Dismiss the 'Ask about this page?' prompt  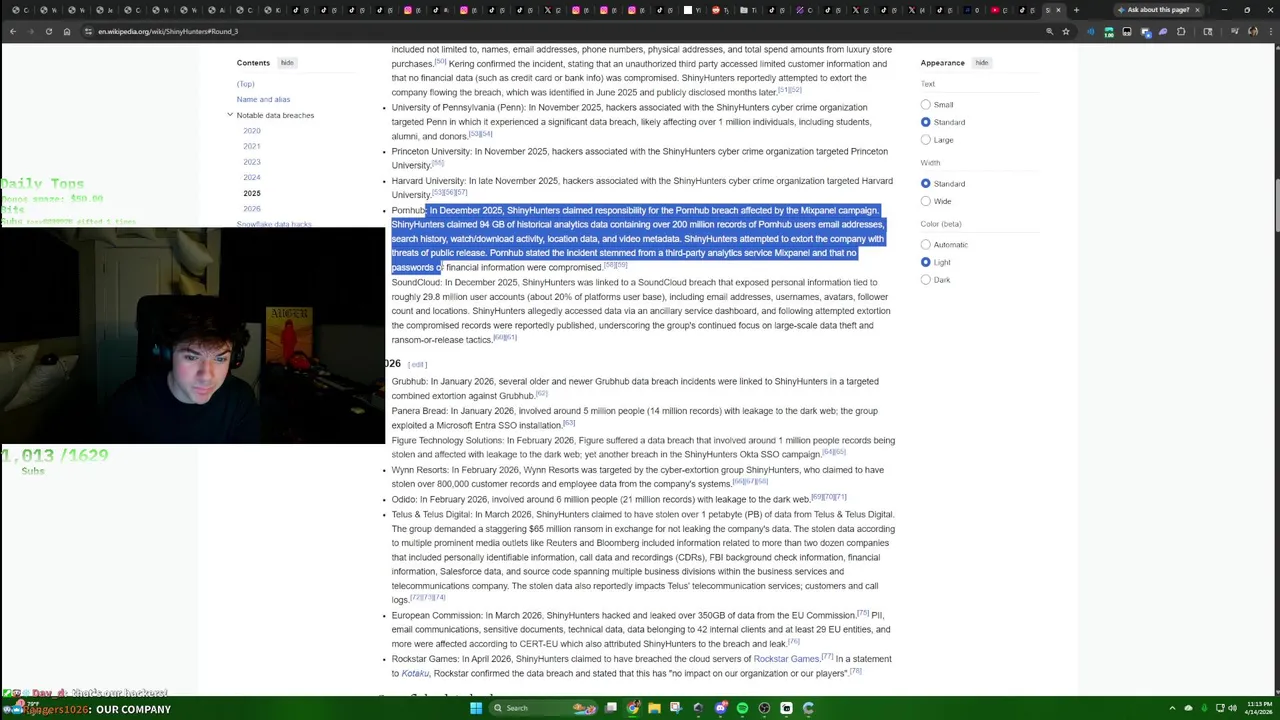point(1197,10)
